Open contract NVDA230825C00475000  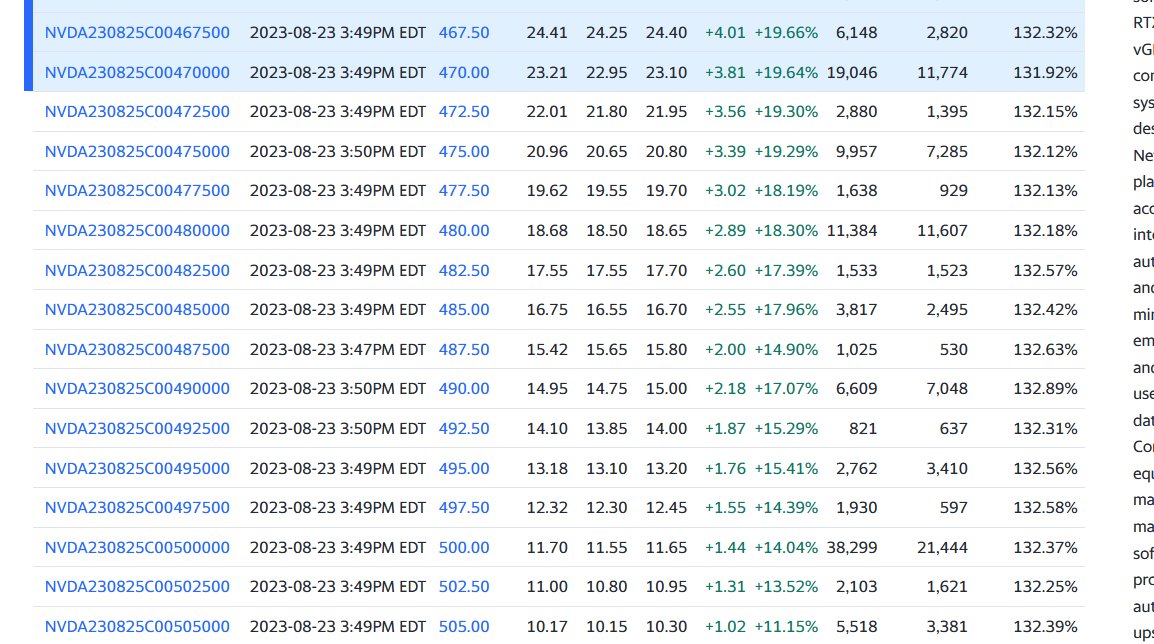(137, 152)
